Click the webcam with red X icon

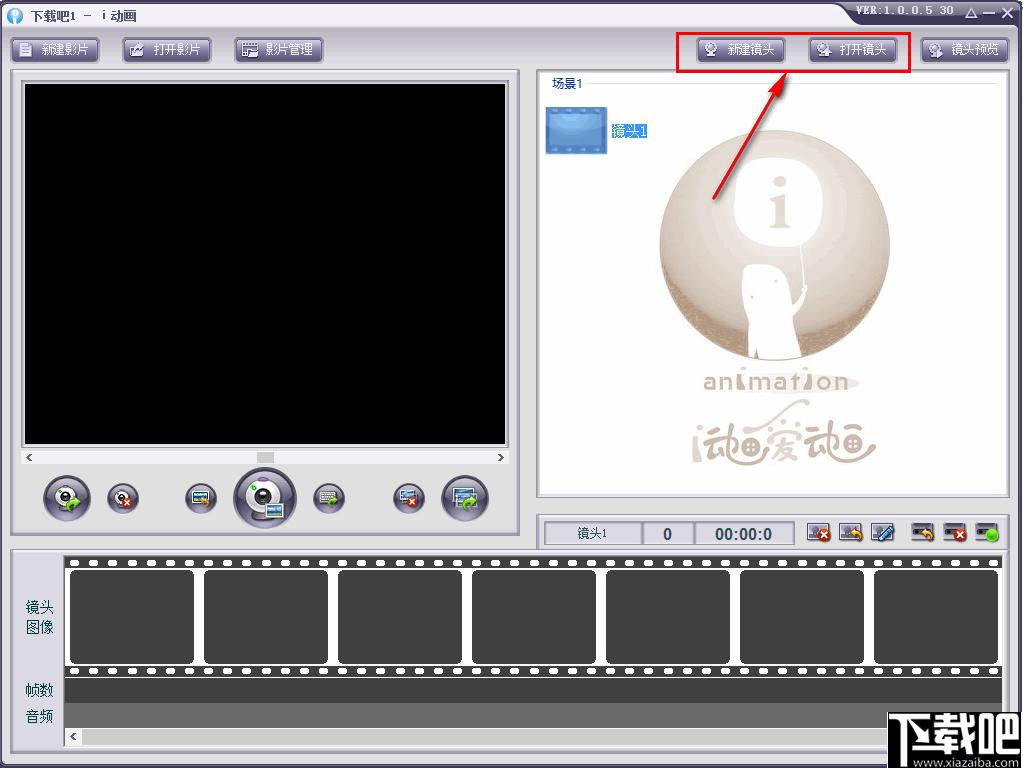click(123, 499)
